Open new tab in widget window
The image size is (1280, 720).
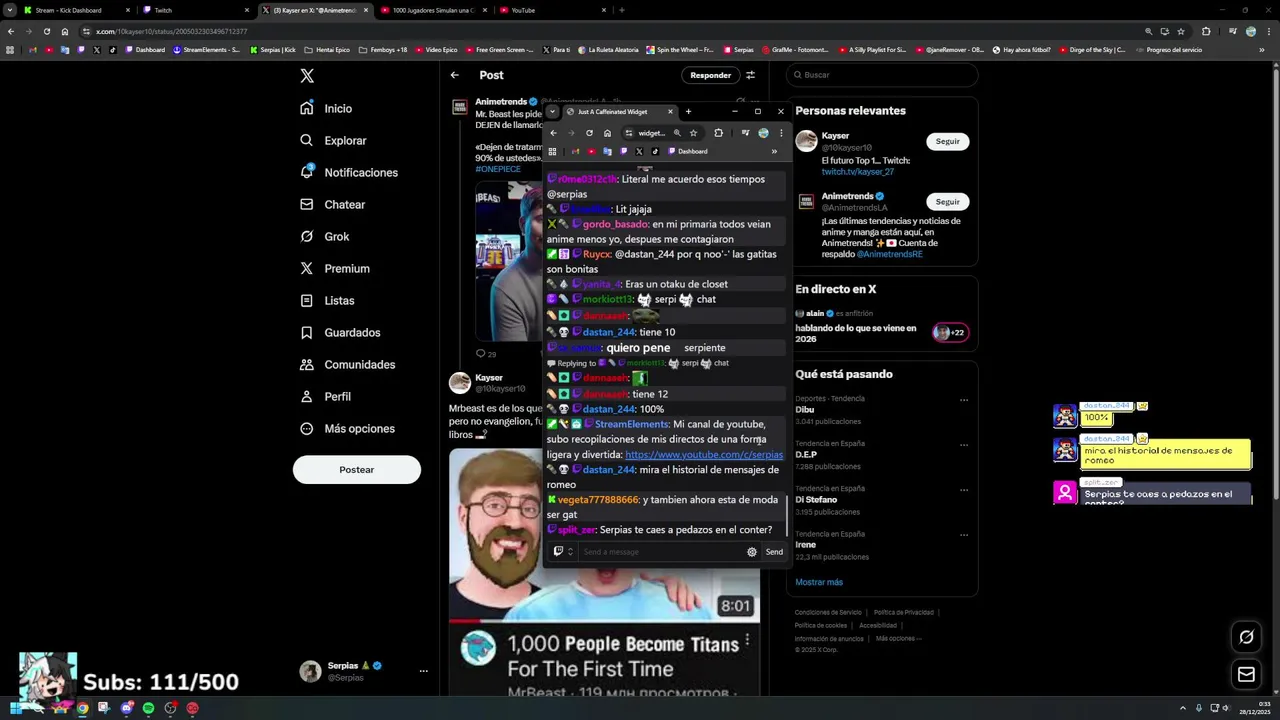(688, 112)
